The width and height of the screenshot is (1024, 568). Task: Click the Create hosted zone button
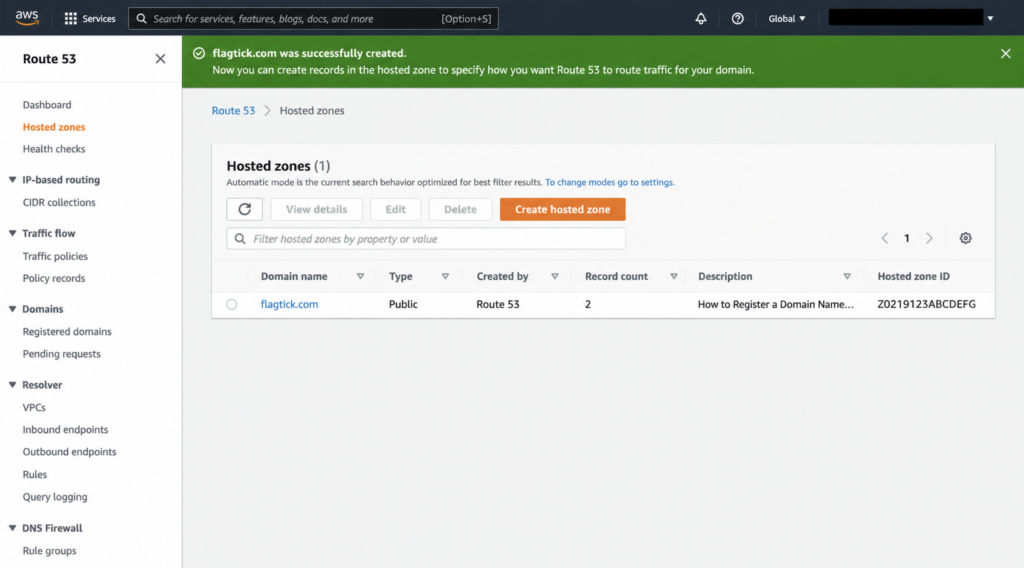pos(562,209)
